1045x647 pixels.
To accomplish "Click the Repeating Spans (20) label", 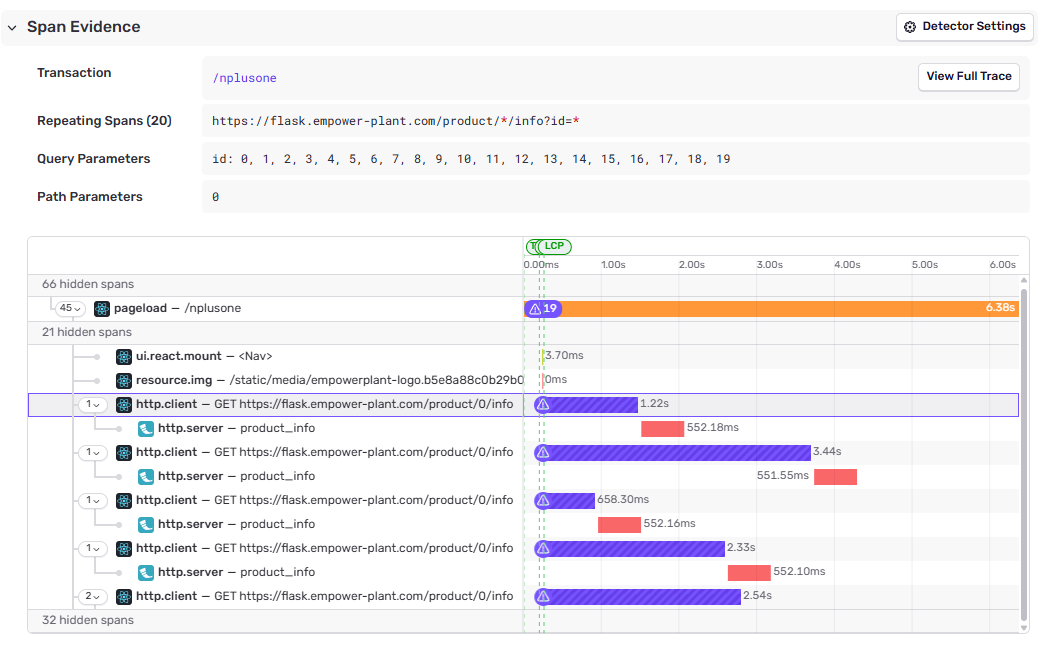I will pos(105,121).
